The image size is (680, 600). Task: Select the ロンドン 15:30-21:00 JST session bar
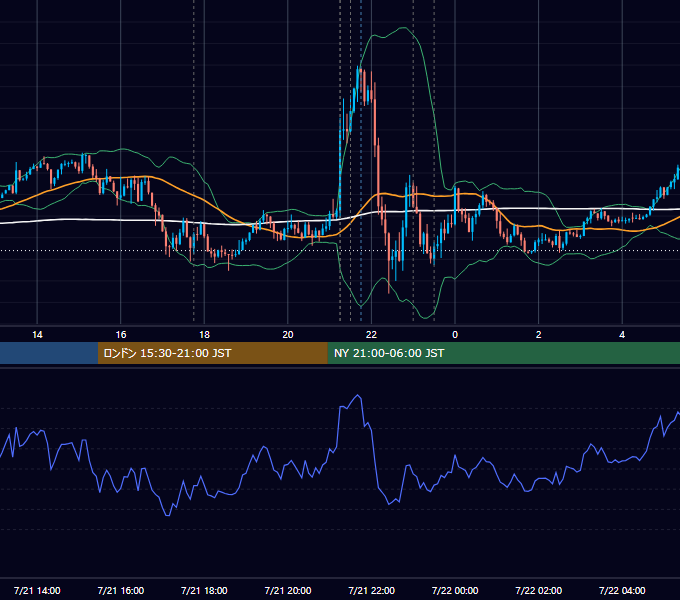pyautogui.click(x=212, y=353)
